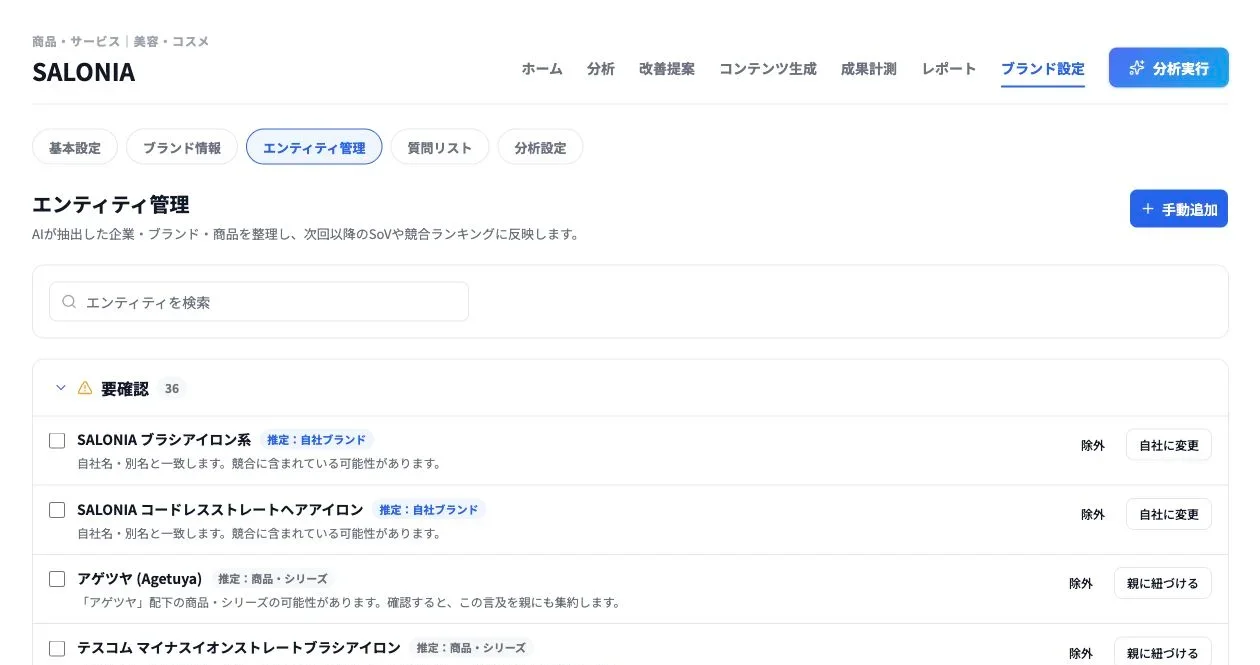Collapse the 要確認 section chevron

(60, 388)
